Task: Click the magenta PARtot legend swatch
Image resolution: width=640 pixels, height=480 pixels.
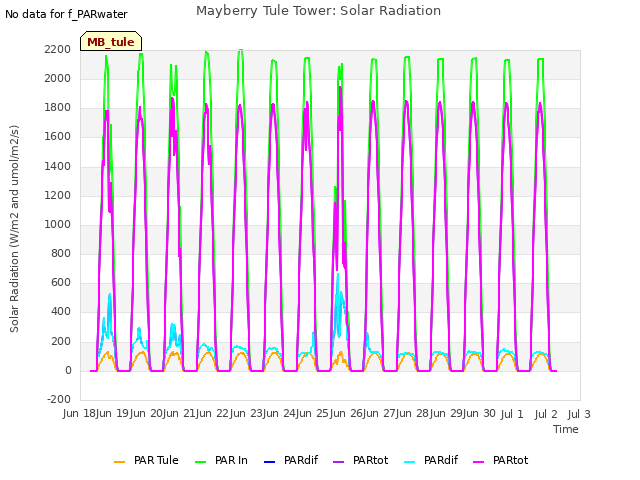Action: point(478,462)
